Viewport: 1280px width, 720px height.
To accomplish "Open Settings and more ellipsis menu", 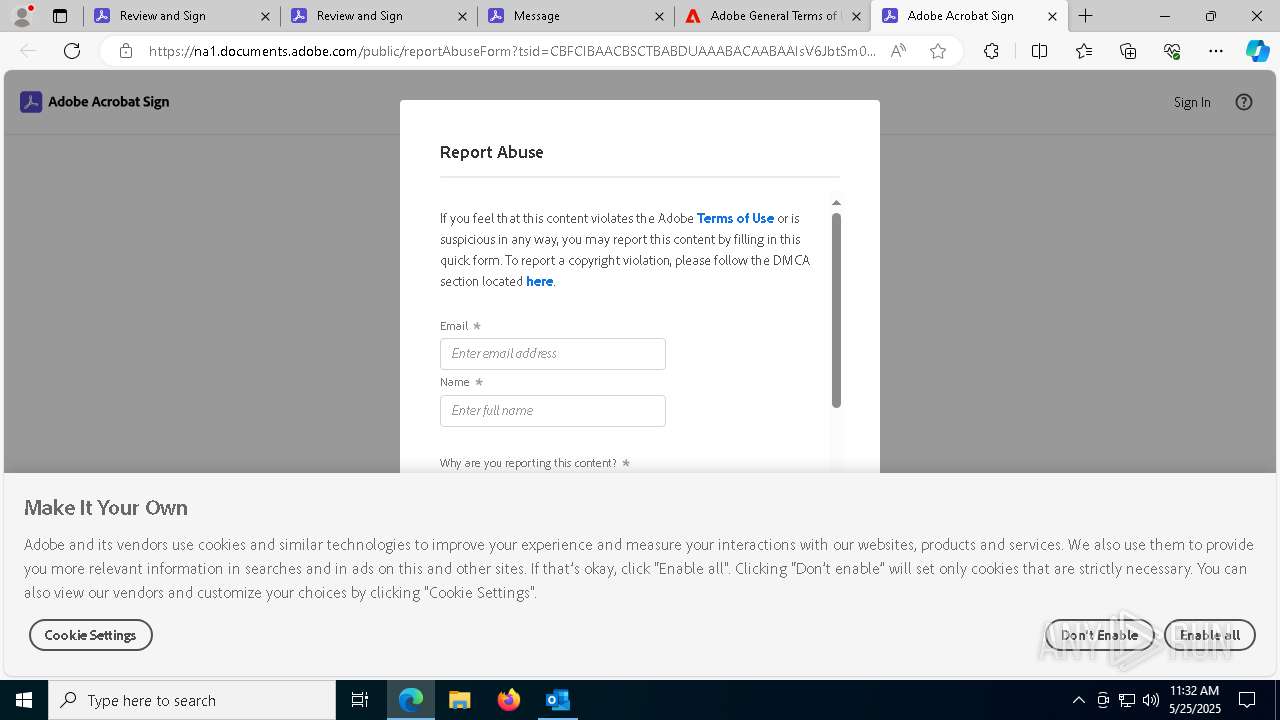I will [1216, 51].
